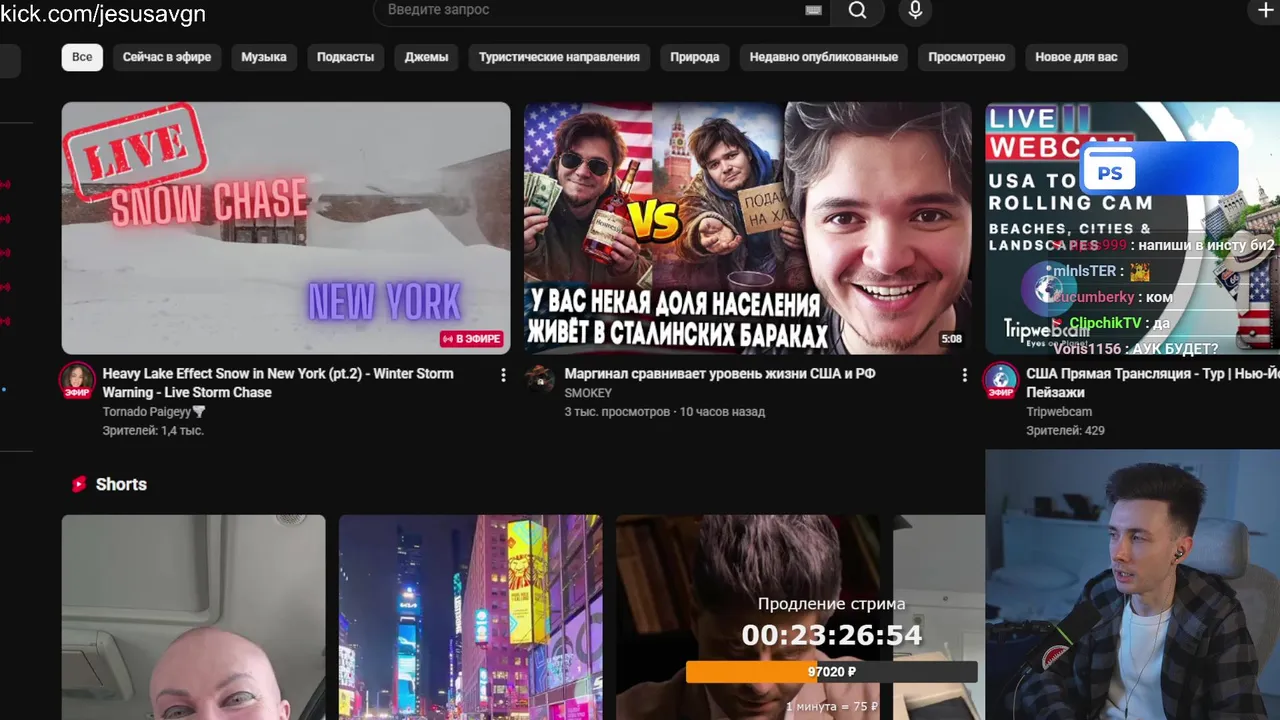This screenshot has height=720, width=1280.
Task: Click the Зрителей: 1,4 тыс. text
Action: 153,431
